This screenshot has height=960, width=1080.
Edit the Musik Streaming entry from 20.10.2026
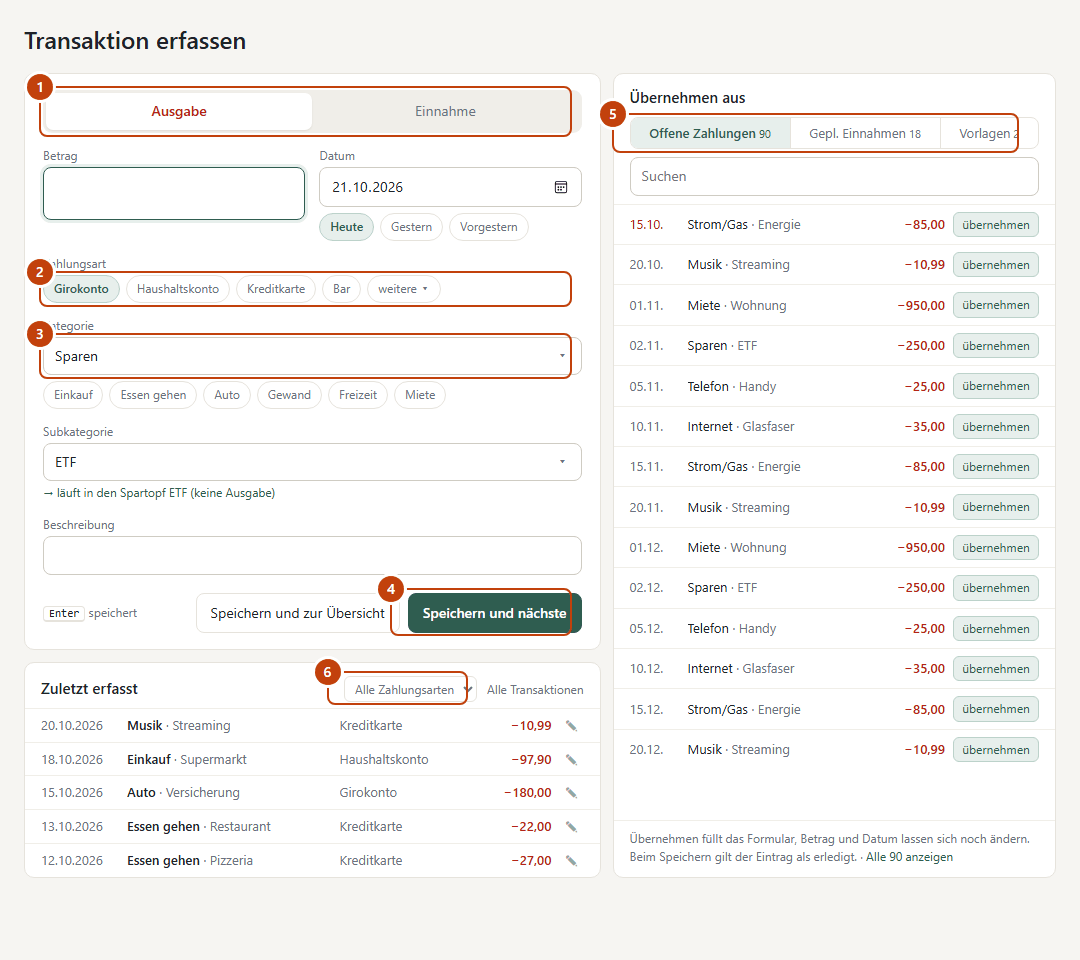tap(571, 726)
